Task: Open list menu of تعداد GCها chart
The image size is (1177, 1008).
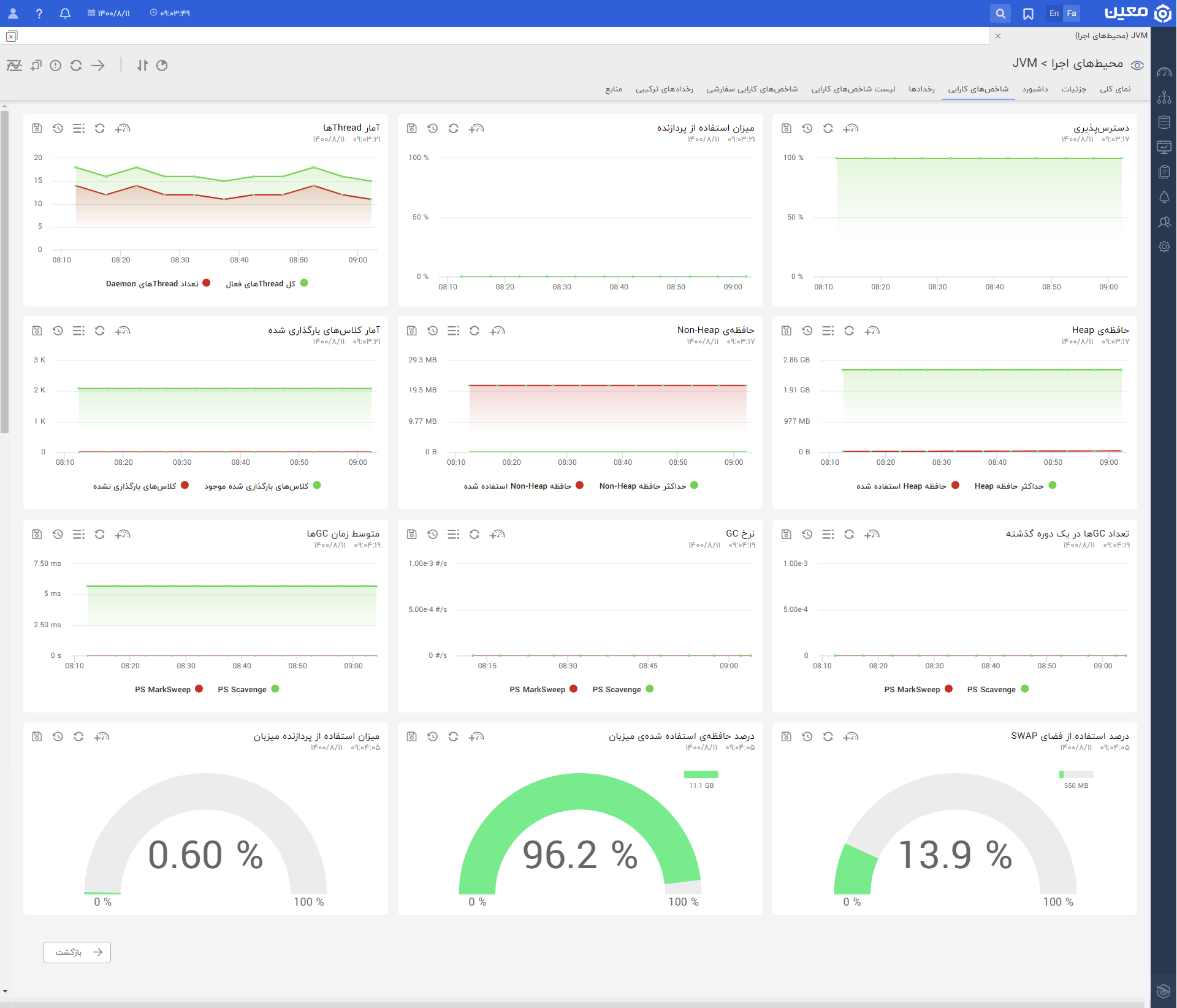Action: pos(828,534)
